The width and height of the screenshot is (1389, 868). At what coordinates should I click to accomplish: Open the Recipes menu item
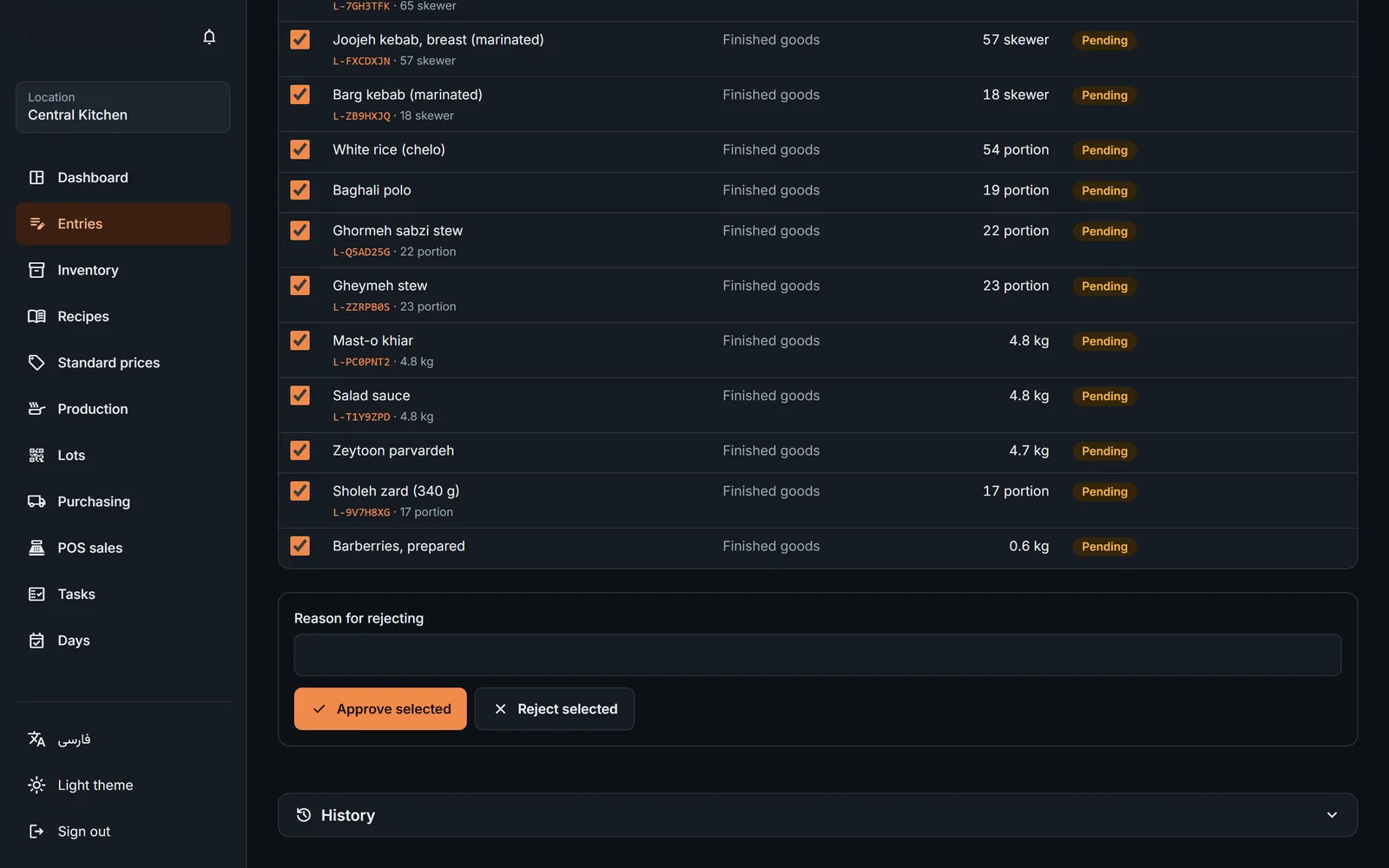pos(122,316)
